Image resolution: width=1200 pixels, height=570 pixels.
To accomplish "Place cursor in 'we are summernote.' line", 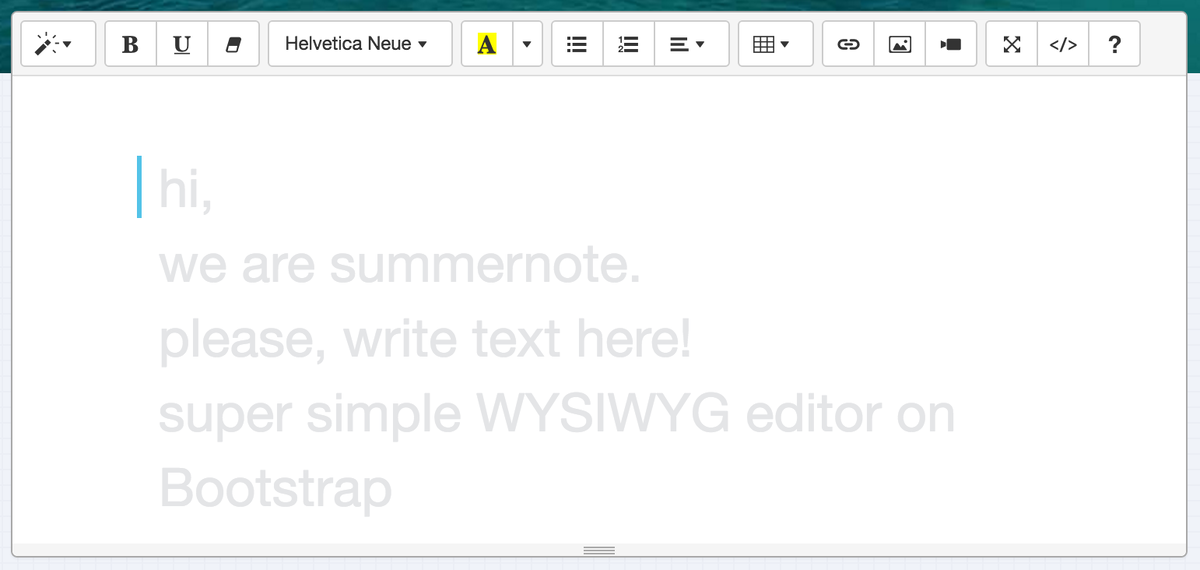I will tap(399, 266).
